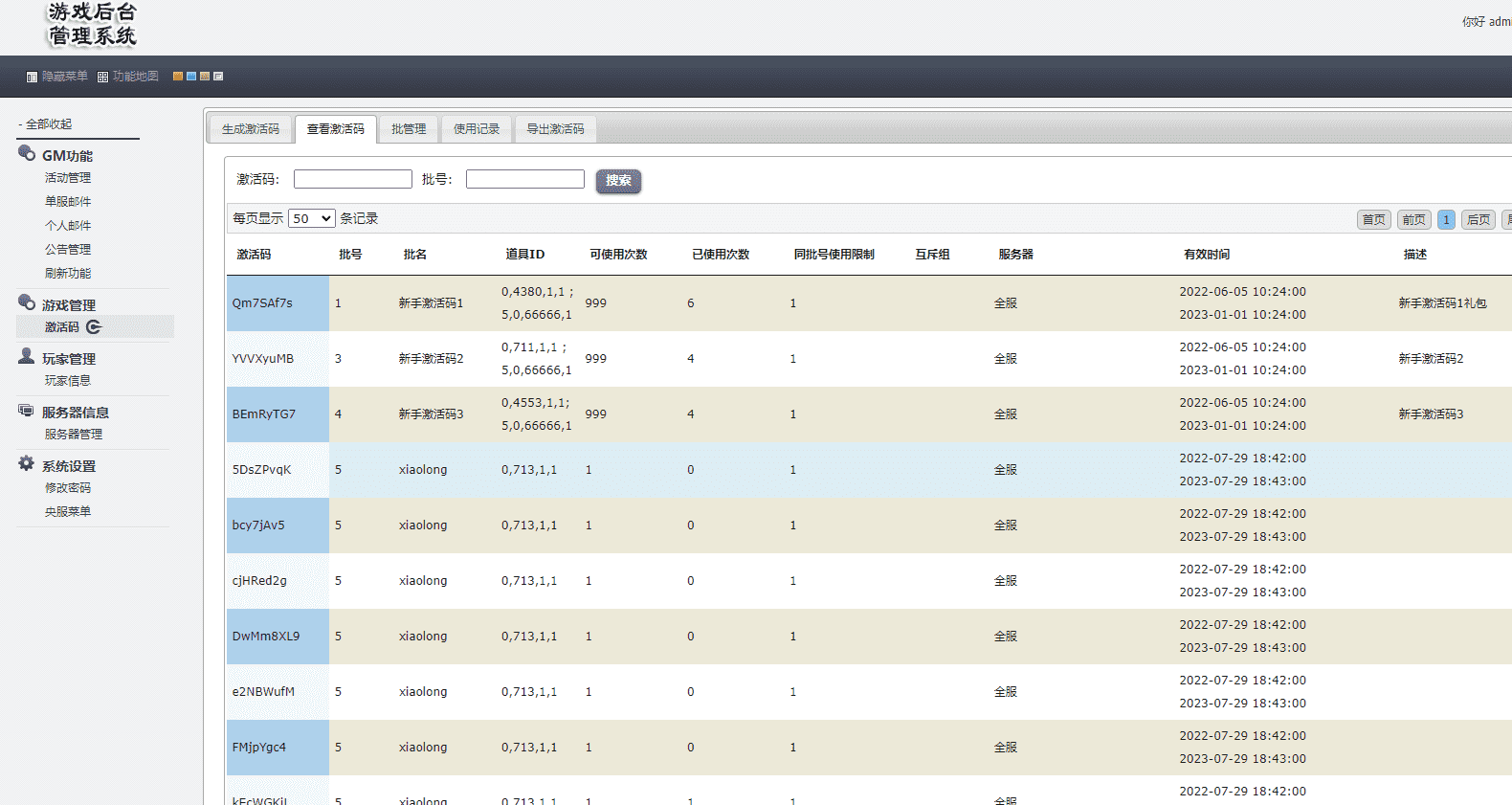Open 个人邮件 in sidebar
Image resolution: width=1512 pixels, height=805 pixels.
coord(68,226)
